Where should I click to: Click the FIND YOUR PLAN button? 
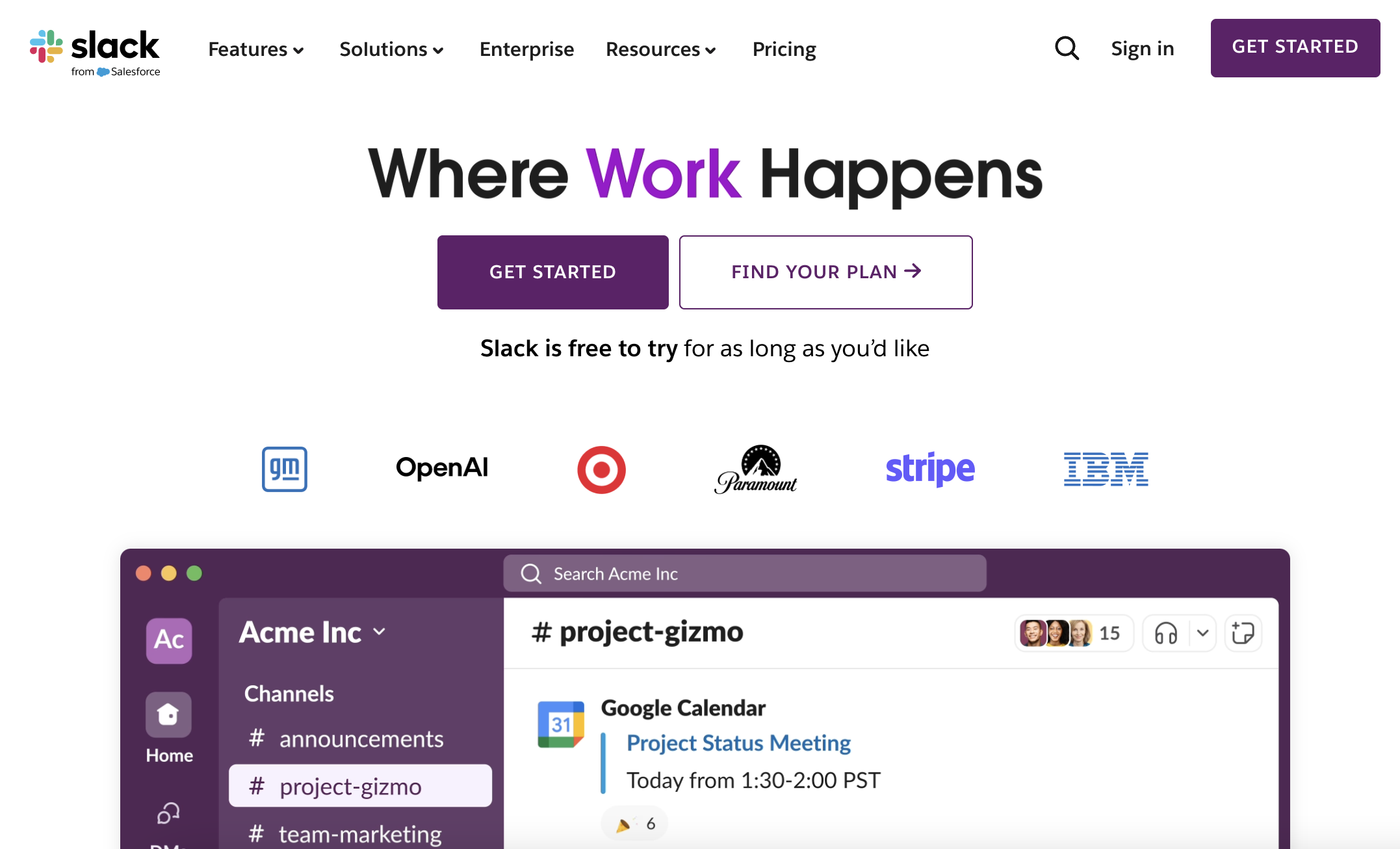click(x=825, y=272)
